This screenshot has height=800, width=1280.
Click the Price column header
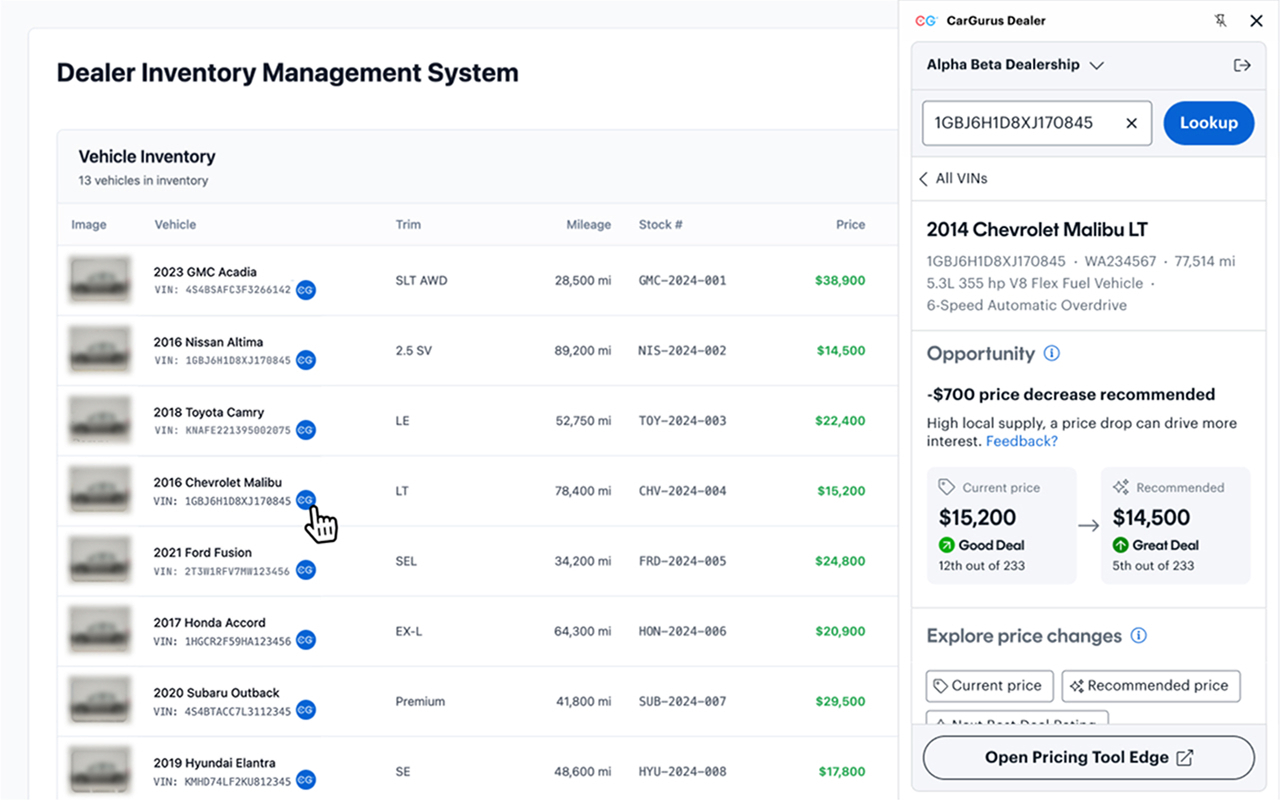point(850,225)
